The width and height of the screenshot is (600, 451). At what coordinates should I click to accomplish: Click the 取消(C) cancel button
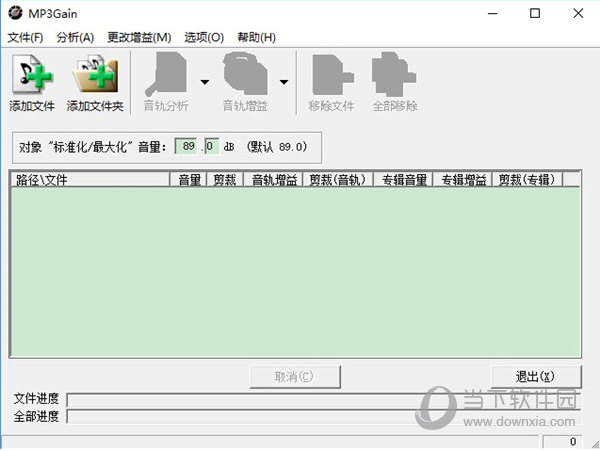295,377
